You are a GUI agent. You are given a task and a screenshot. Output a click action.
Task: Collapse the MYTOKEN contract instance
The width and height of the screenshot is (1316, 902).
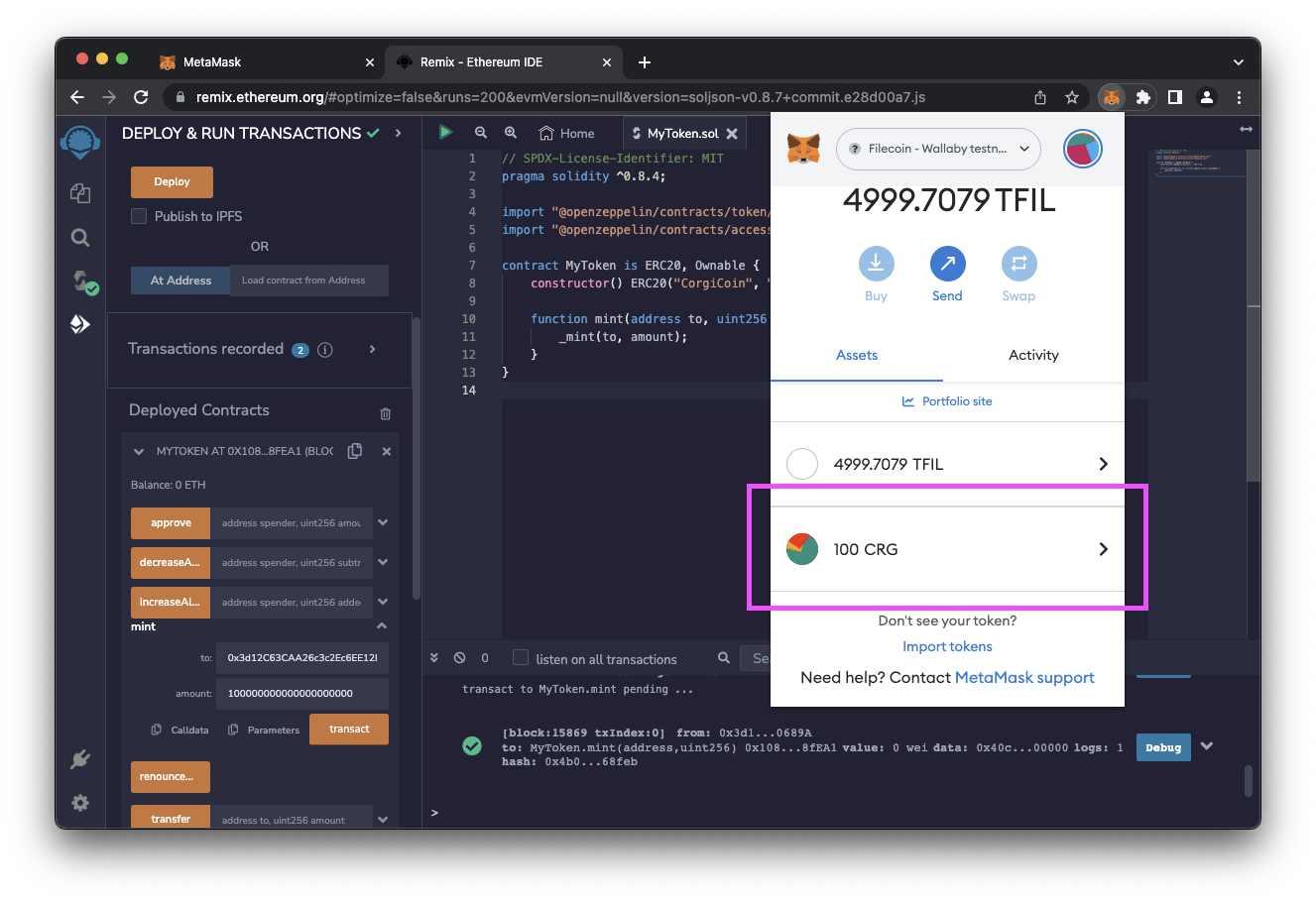click(139, 451)
